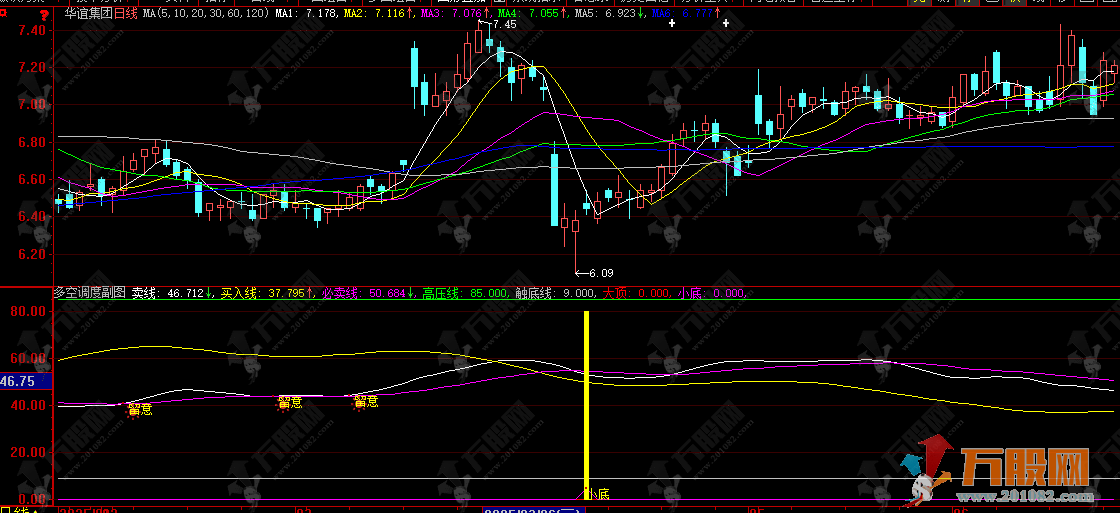
Task: Click the first 留意 star marker
Action: coord(139,409)
